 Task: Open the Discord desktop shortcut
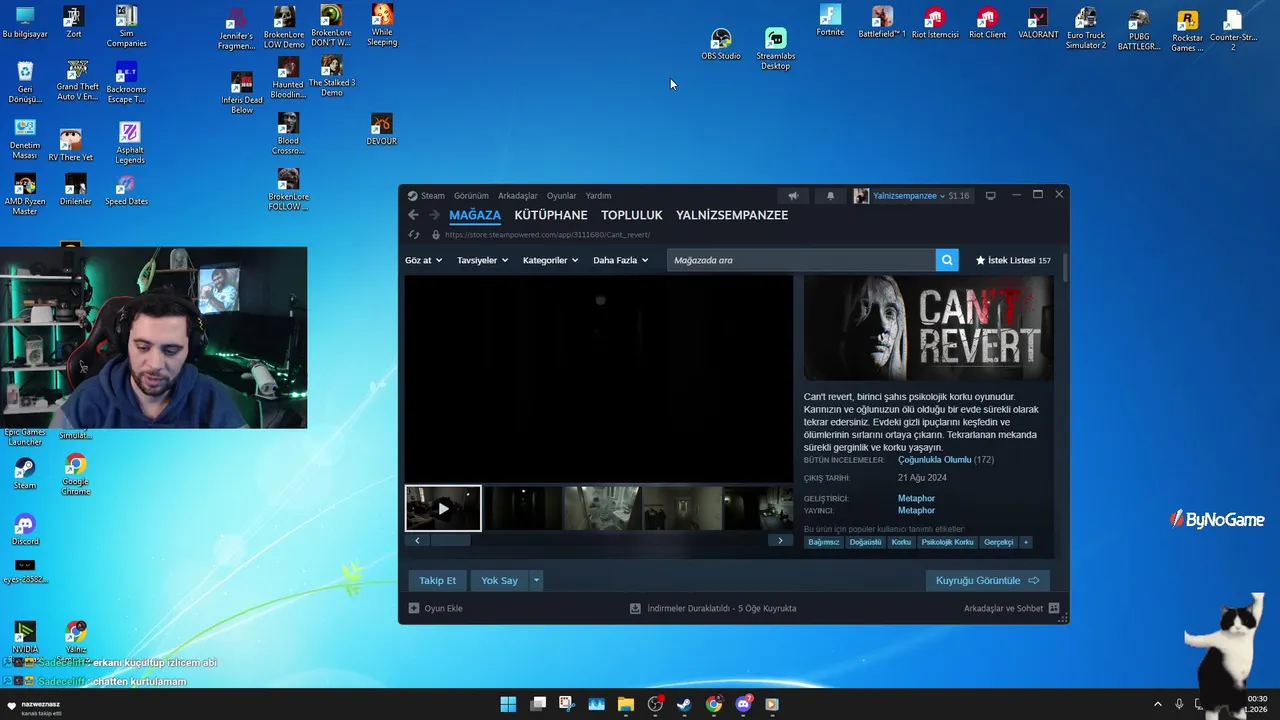click(x=25, y=530)
